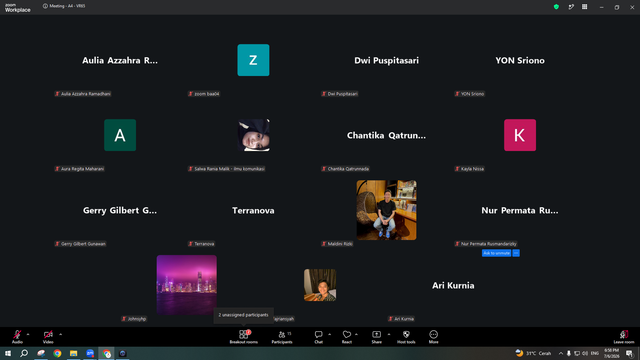Click the green encryption shield icon
Image resolution: width=640 pixels, height=360 pixels.
(556, 7)
